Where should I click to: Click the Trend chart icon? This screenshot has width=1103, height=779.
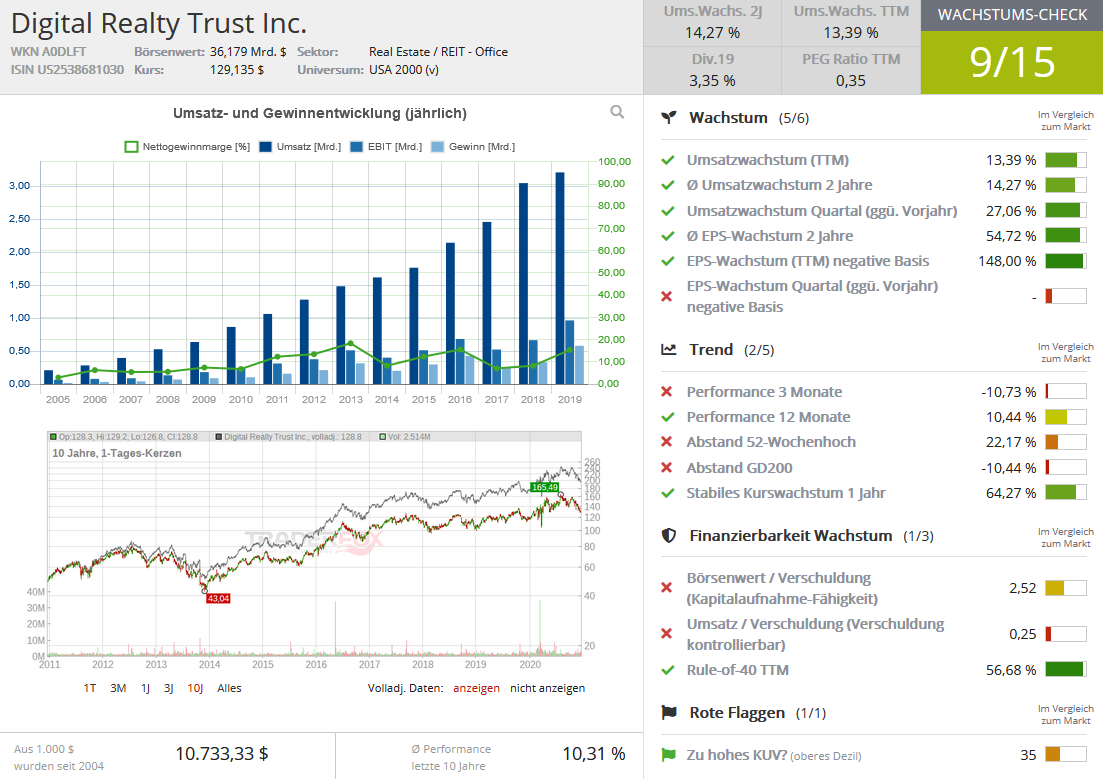pos(669,350)
